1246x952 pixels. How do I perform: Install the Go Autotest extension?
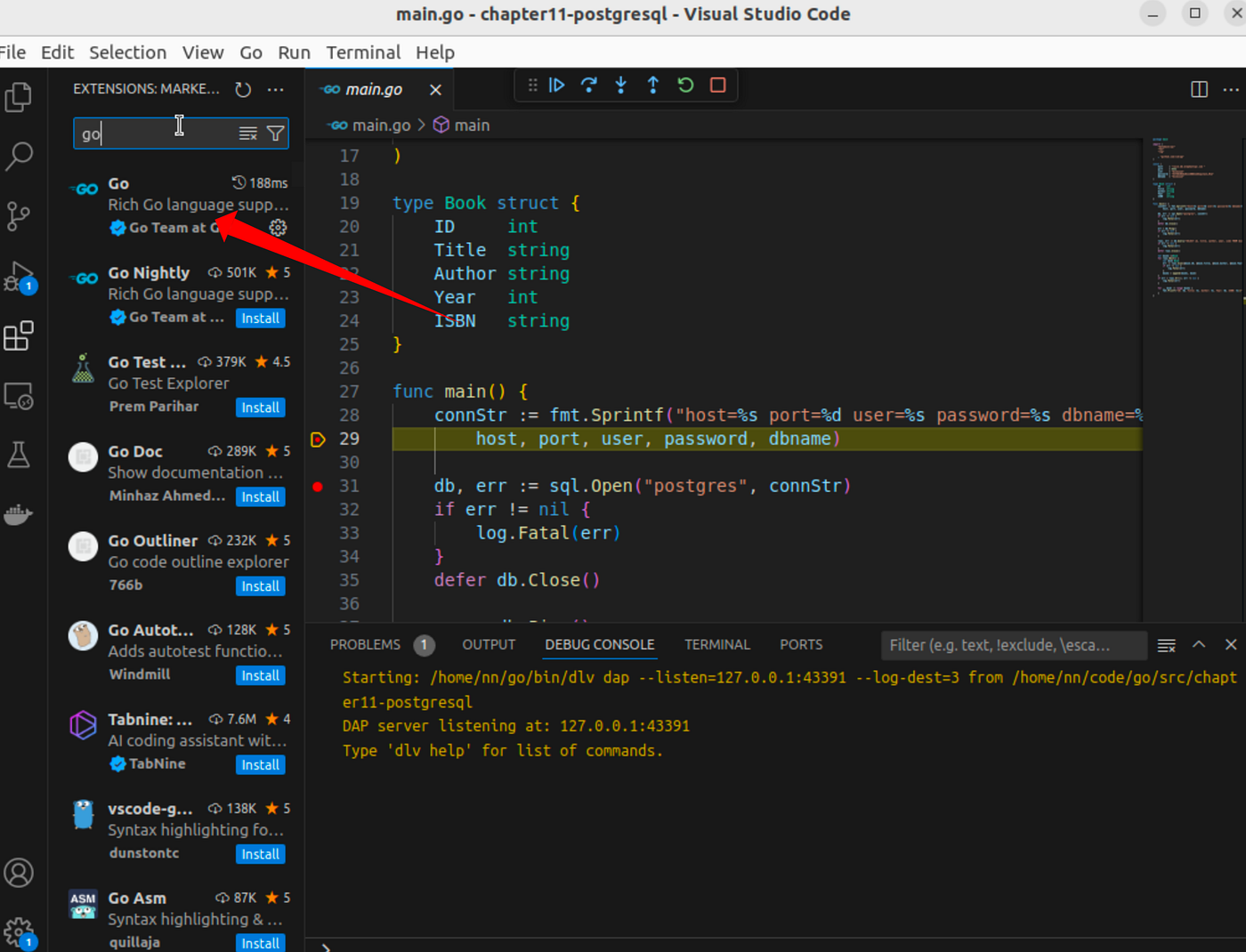coord(261,676)
